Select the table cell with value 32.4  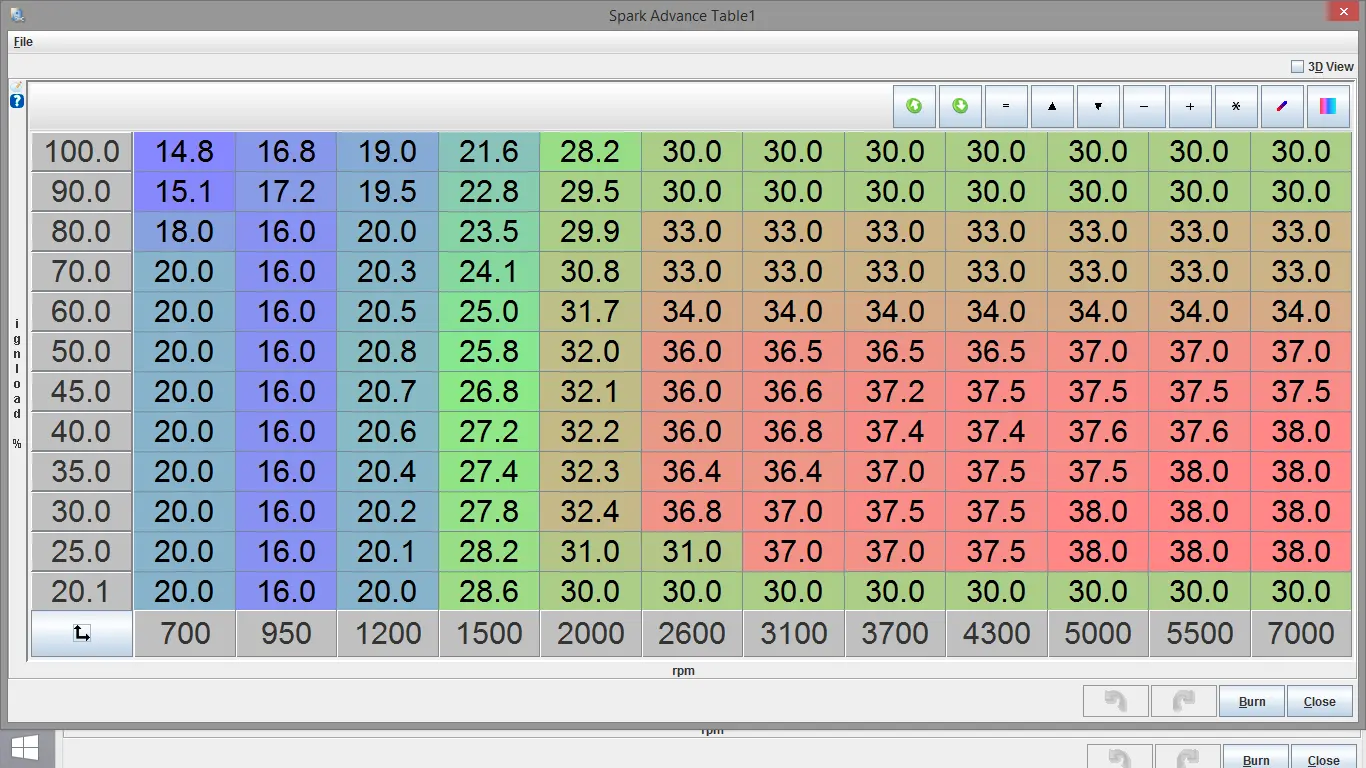coord(591,512)
